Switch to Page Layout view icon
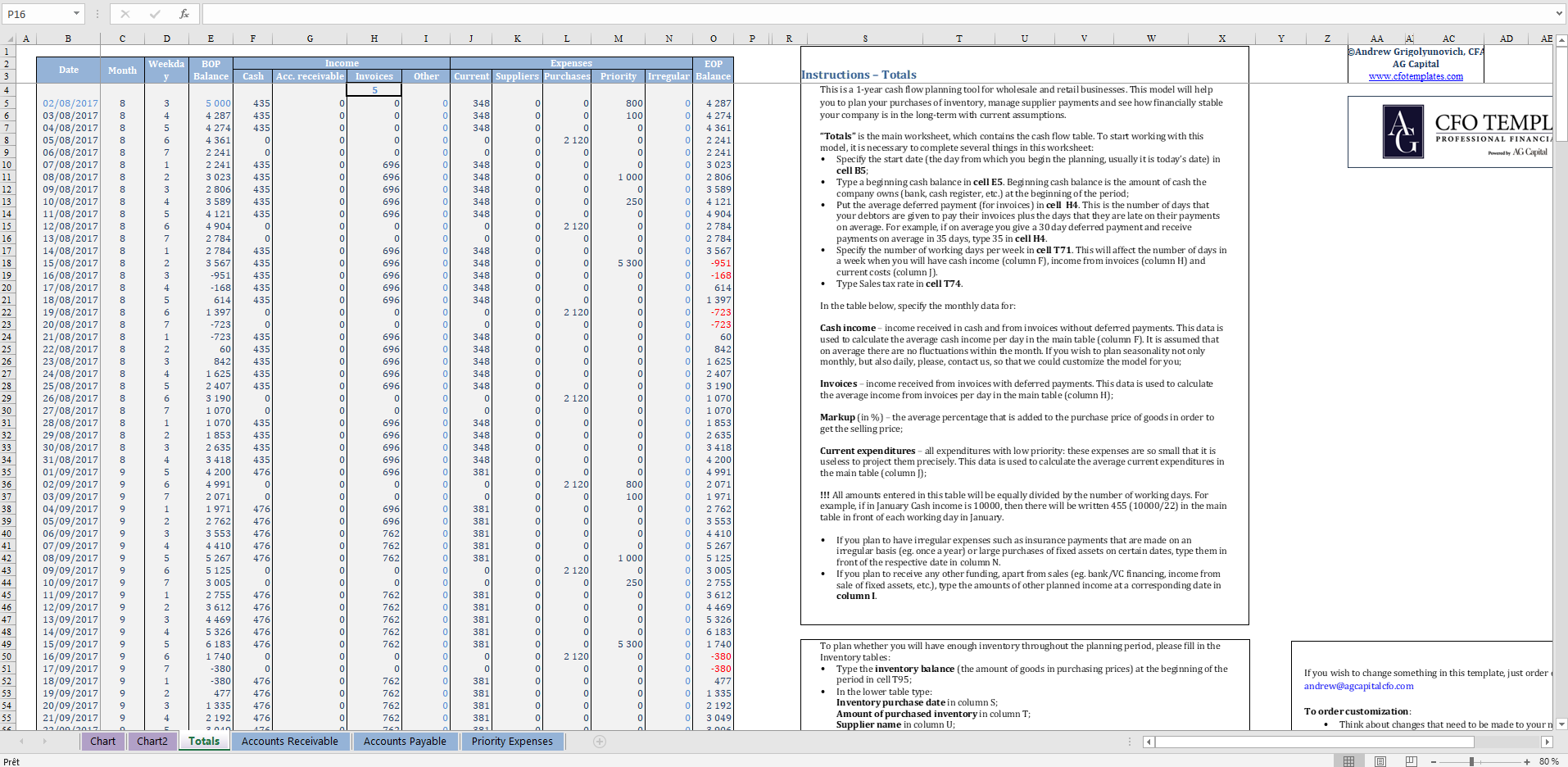The width and height of the screenshot is (1568, 767). point(1380,761)
